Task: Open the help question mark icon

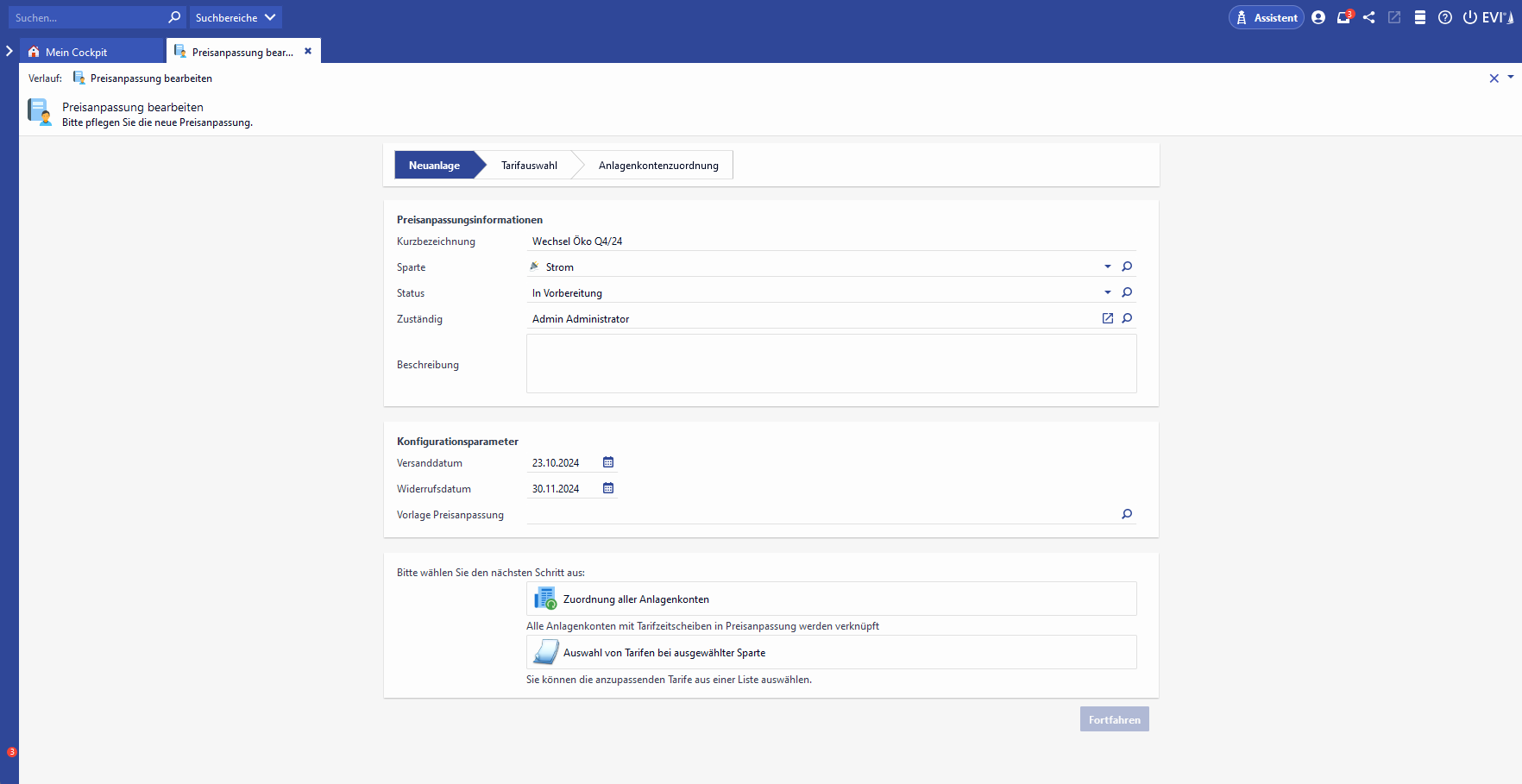Action: 1445,17
